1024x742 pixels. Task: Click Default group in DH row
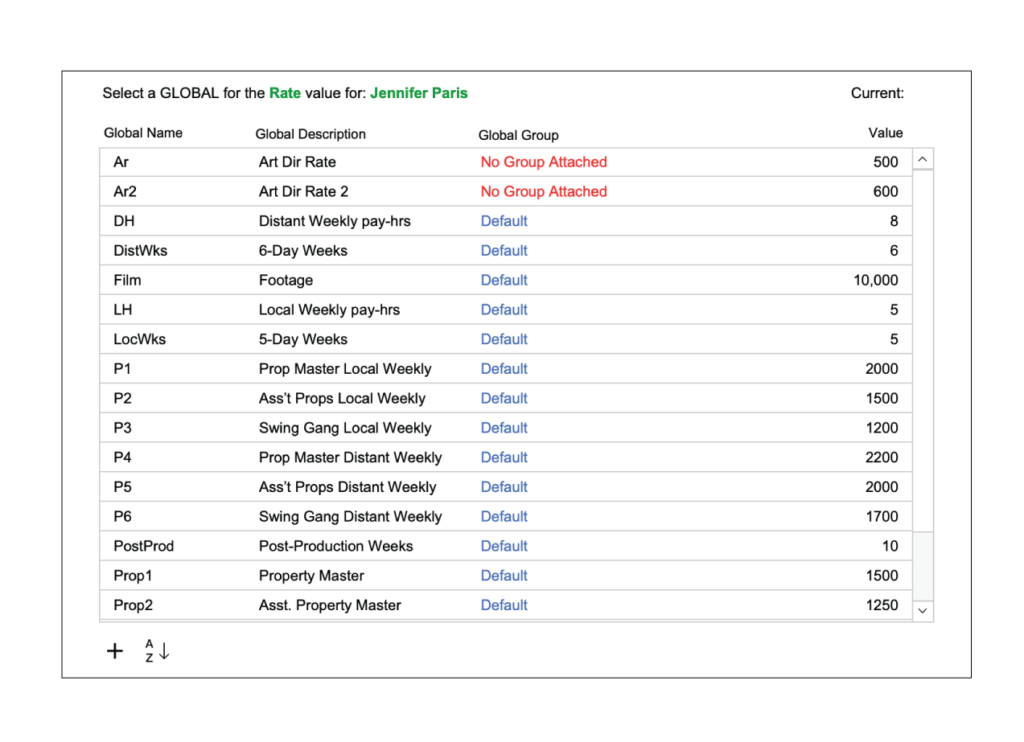pos(504,221)
